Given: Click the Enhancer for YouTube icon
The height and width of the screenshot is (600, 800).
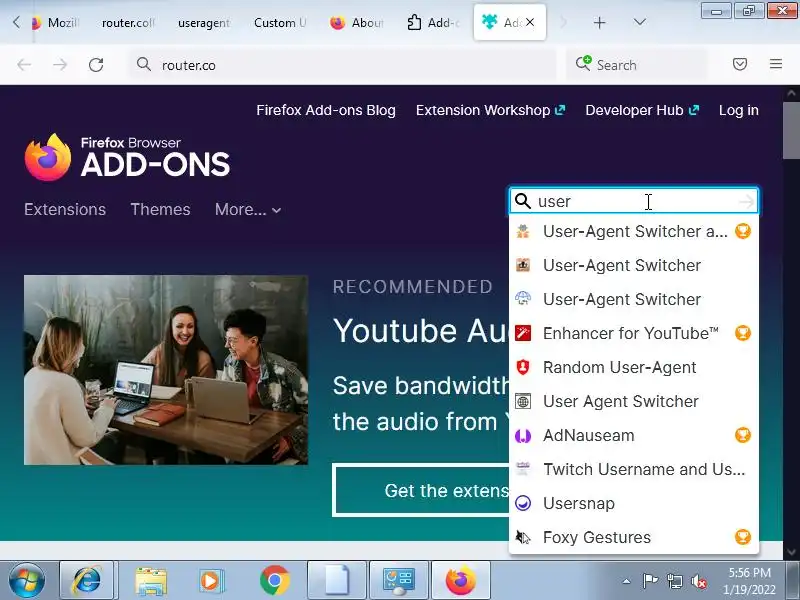Looking at the screenshot, I should pyautogui.click(x=523, y=333).
